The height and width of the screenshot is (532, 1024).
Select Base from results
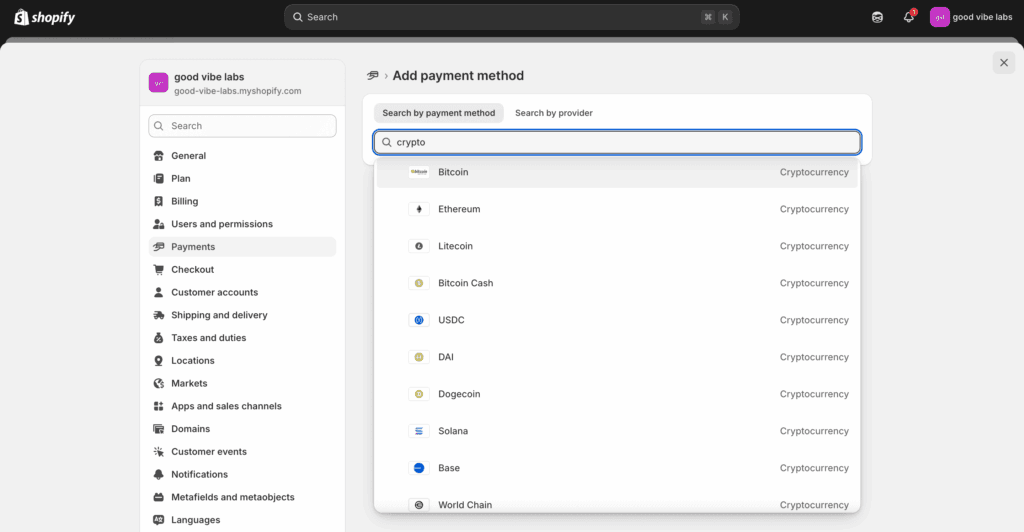point(617,468)
